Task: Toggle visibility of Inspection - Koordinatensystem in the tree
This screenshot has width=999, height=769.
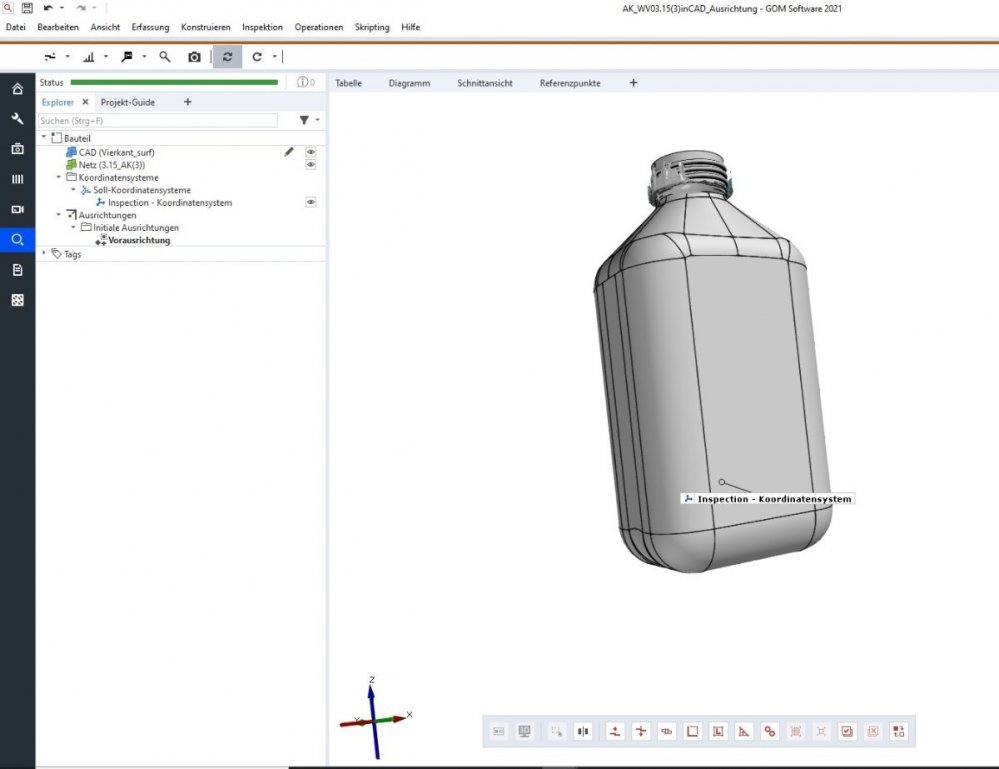Action: tap(311, 202)
